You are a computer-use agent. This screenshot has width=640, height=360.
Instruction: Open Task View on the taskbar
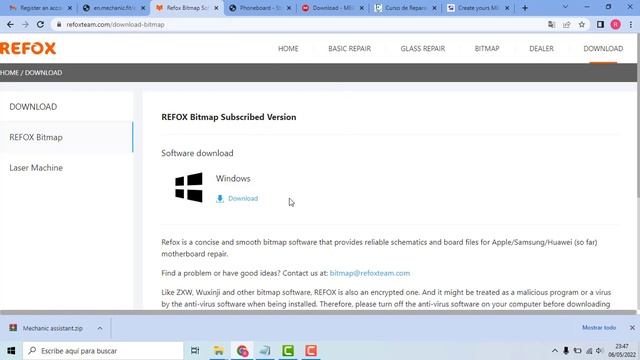(195, 351)
